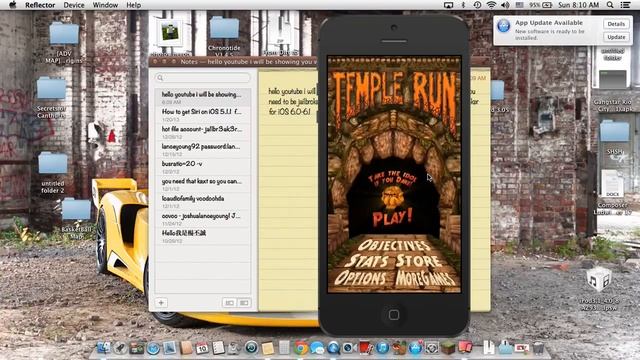The image size is (640, 360).
Task: Open STATS in Temple Run menu
Action: click(368, 261)
